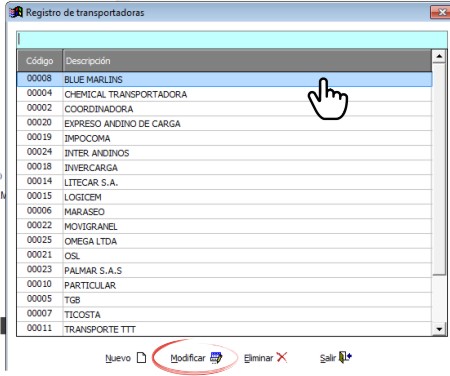Click code cell 00010
The height and width of the screenshot is (376, 450).
[39, 284]
